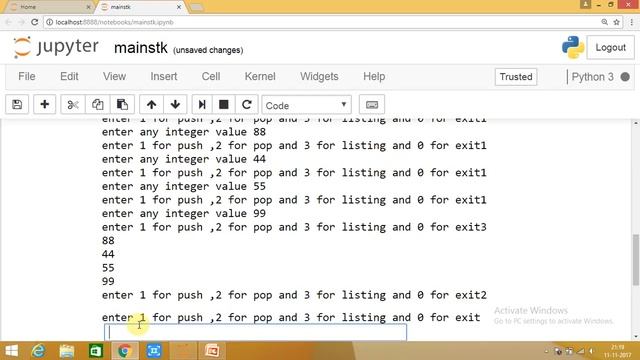Click the input prompt text field
Screen dimensions: 640x360
(x=256, y=333)
